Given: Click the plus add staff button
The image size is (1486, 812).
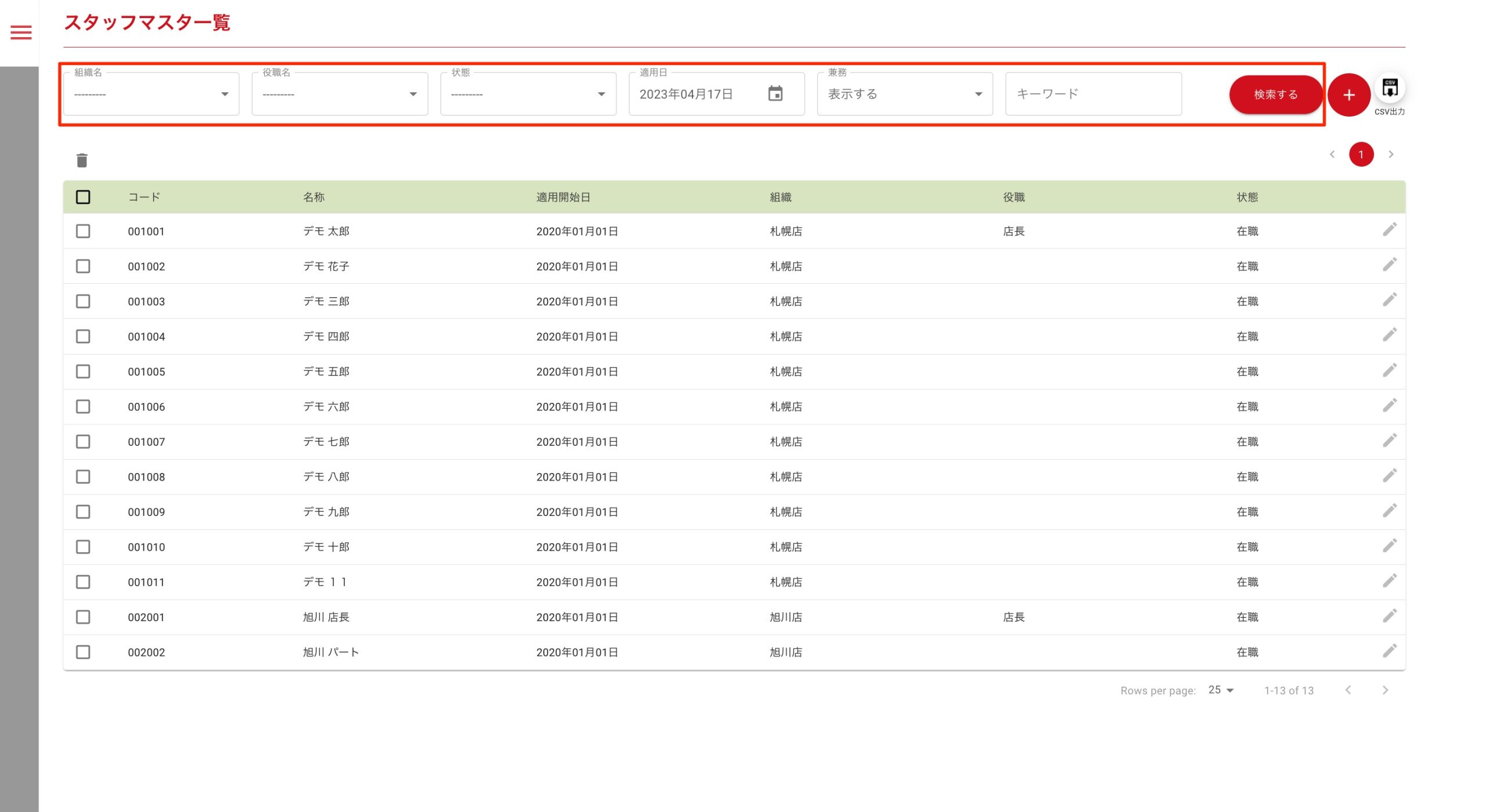Looking at the screenshot, I should click(x=1349, y=95).
